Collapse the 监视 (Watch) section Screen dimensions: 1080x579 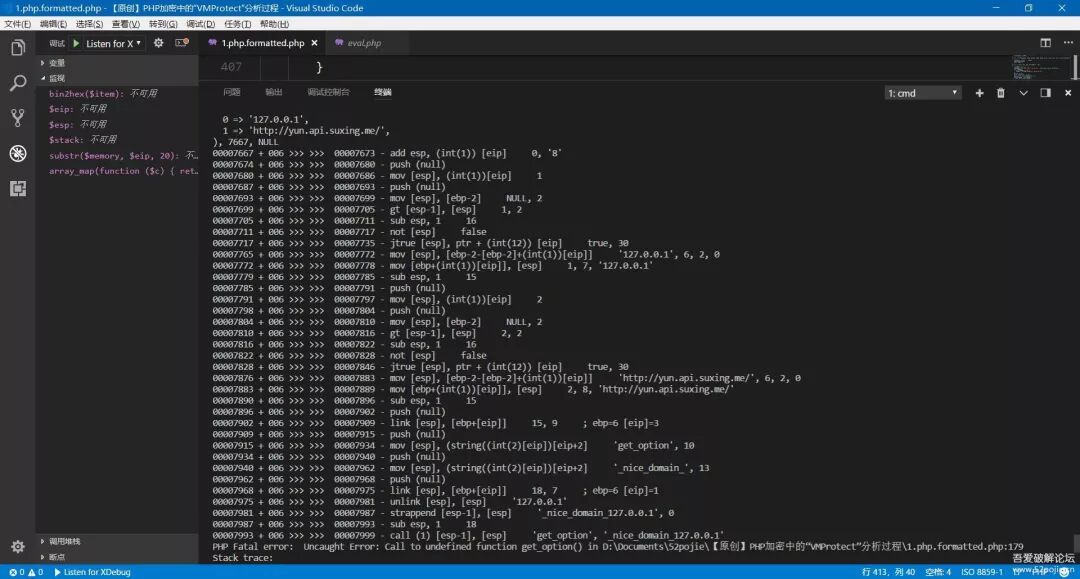tap(117, 78)
